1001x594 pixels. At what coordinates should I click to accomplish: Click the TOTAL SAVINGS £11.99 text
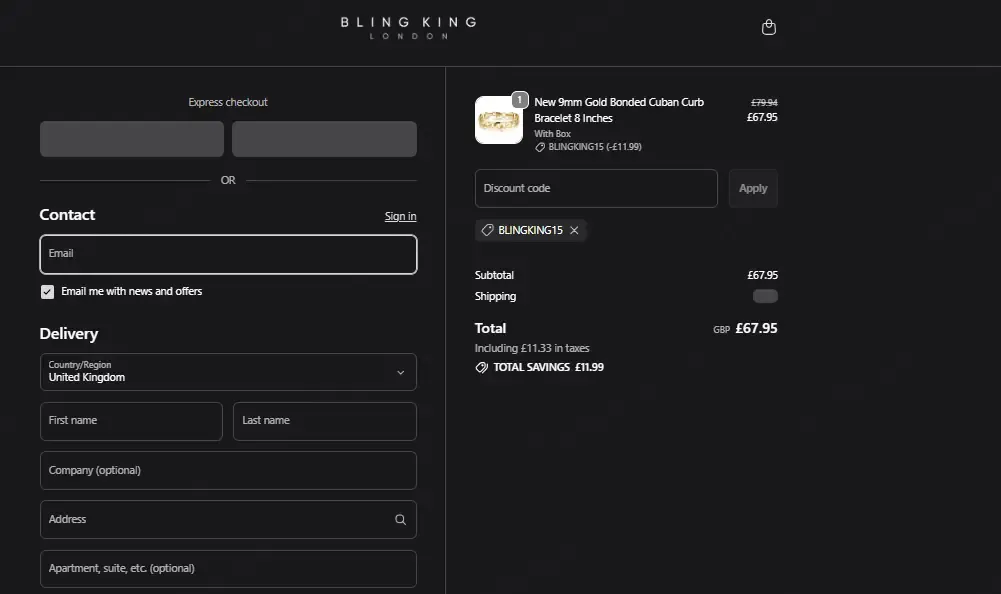(548, 367)
